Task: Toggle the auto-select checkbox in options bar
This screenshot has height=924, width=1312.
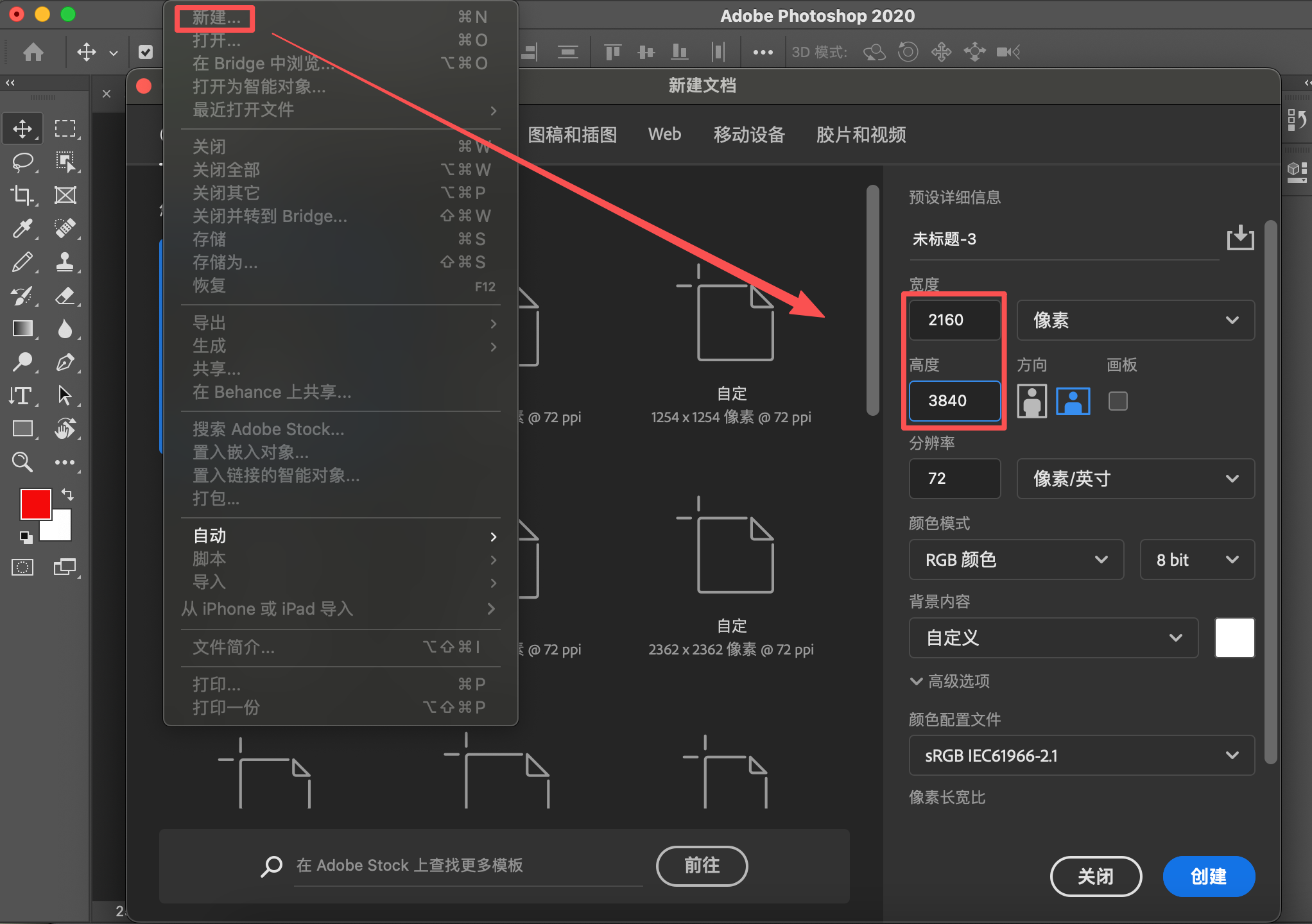Action: click(146, 52)
